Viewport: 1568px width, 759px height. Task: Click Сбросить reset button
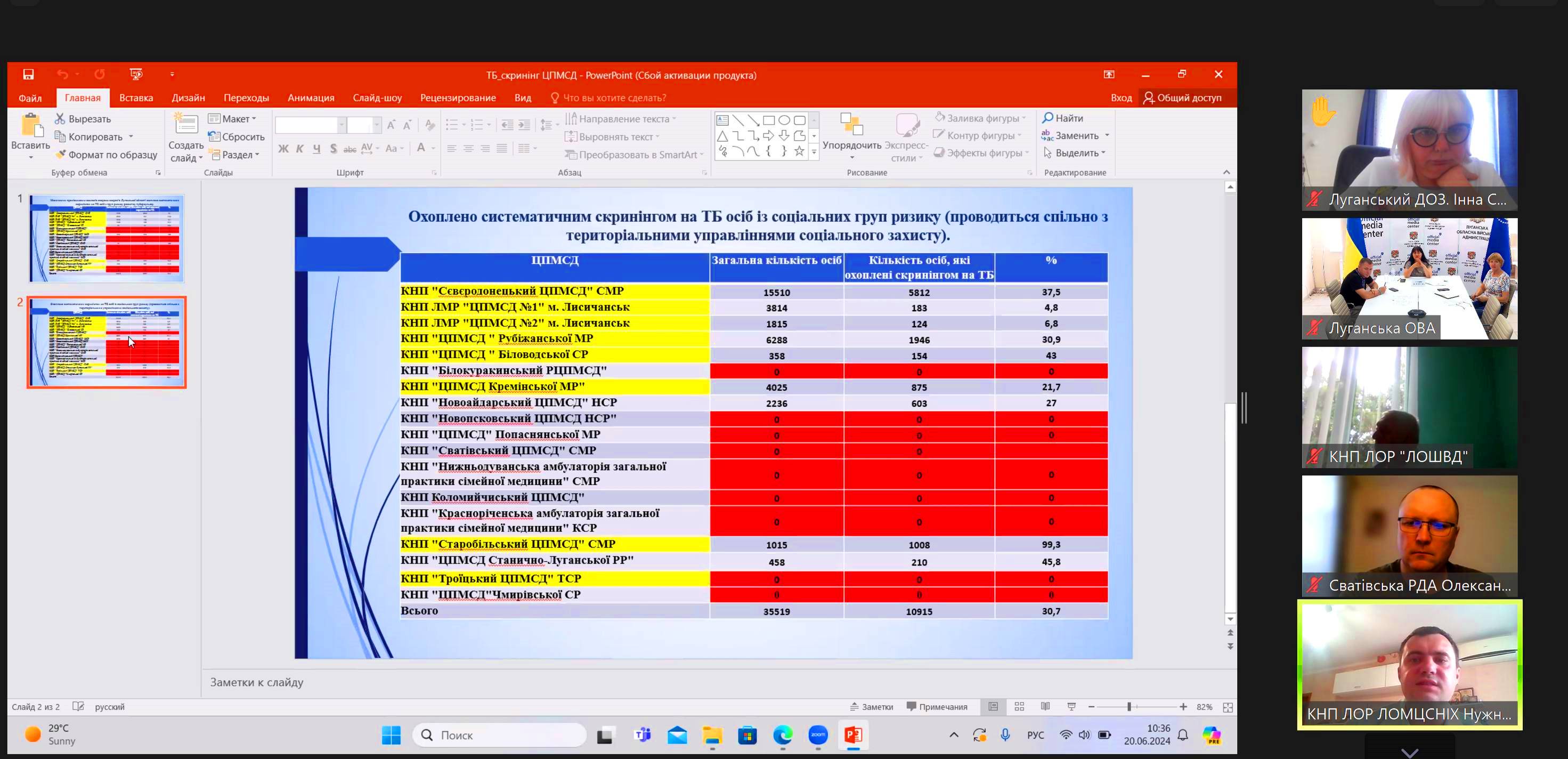tap(236, 136)
